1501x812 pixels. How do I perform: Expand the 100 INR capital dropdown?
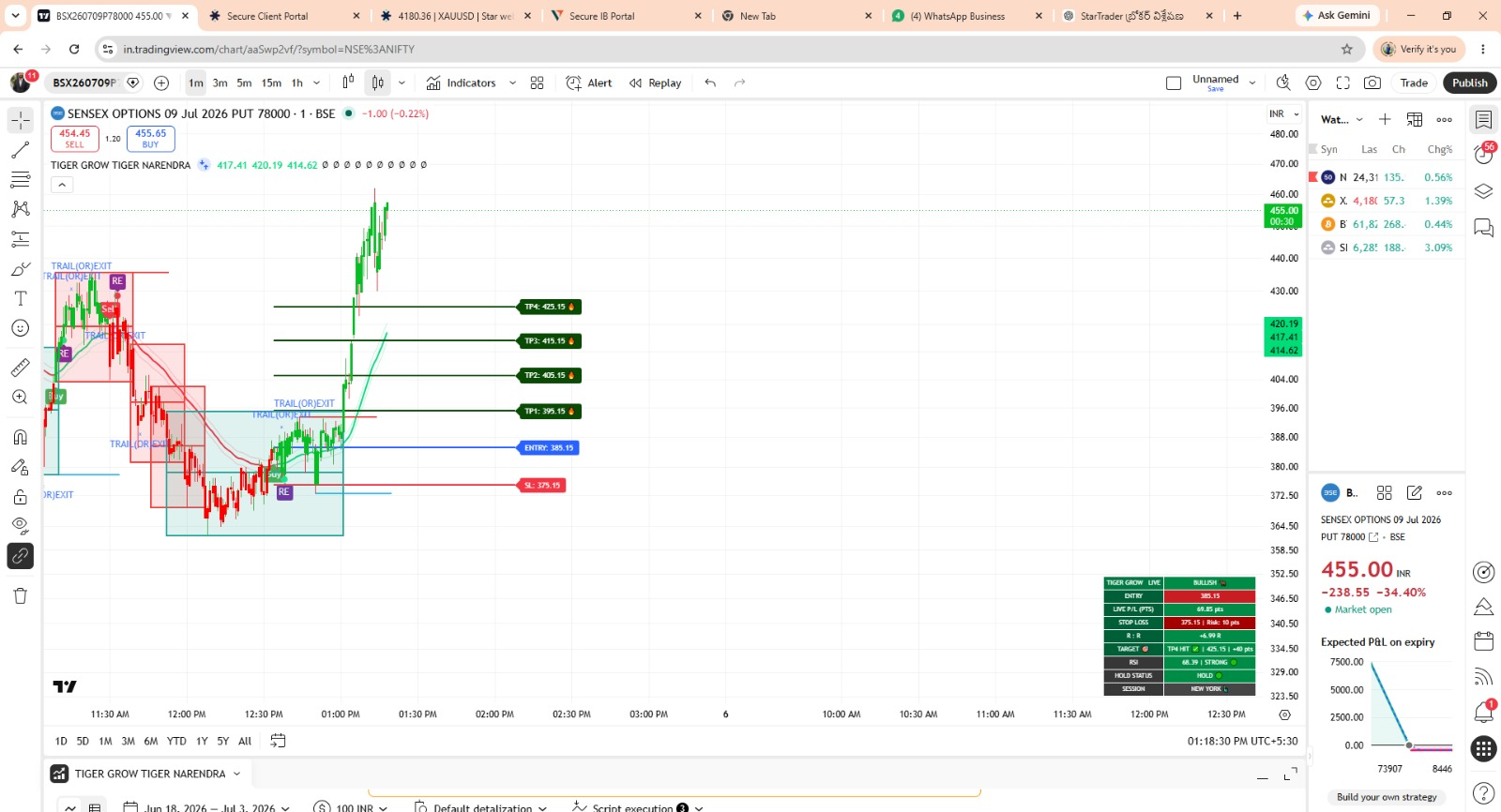pyautogui.click(x=350, y=807)
